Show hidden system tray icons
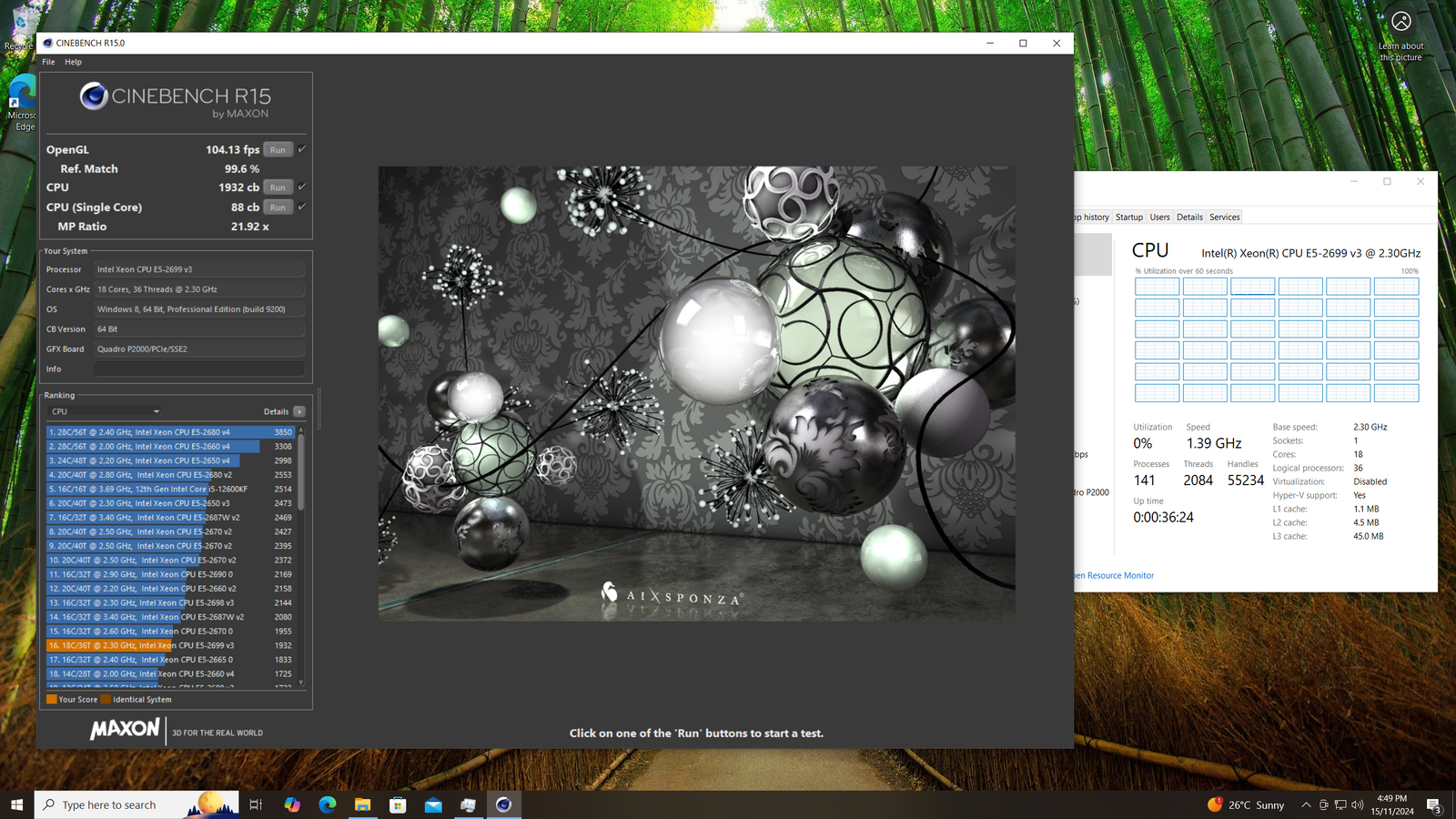The width and height of the screenshot is (1456, 819). 1306,804
